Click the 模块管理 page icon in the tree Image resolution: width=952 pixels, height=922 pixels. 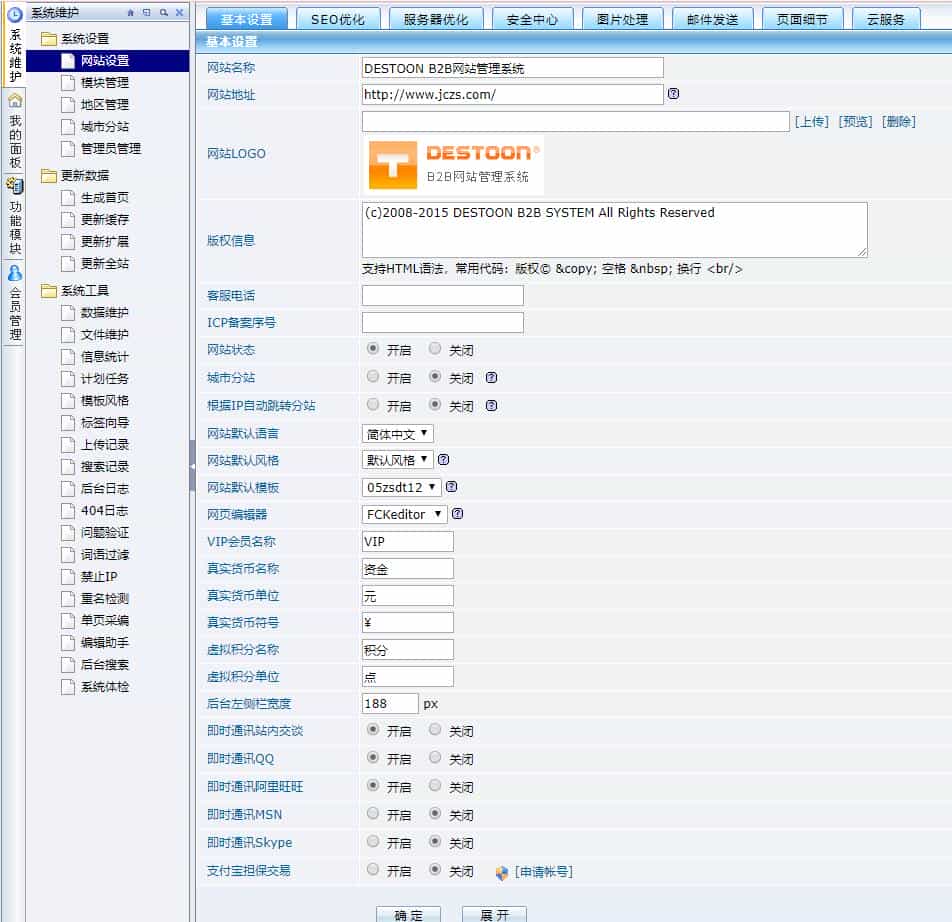[68, 83]
